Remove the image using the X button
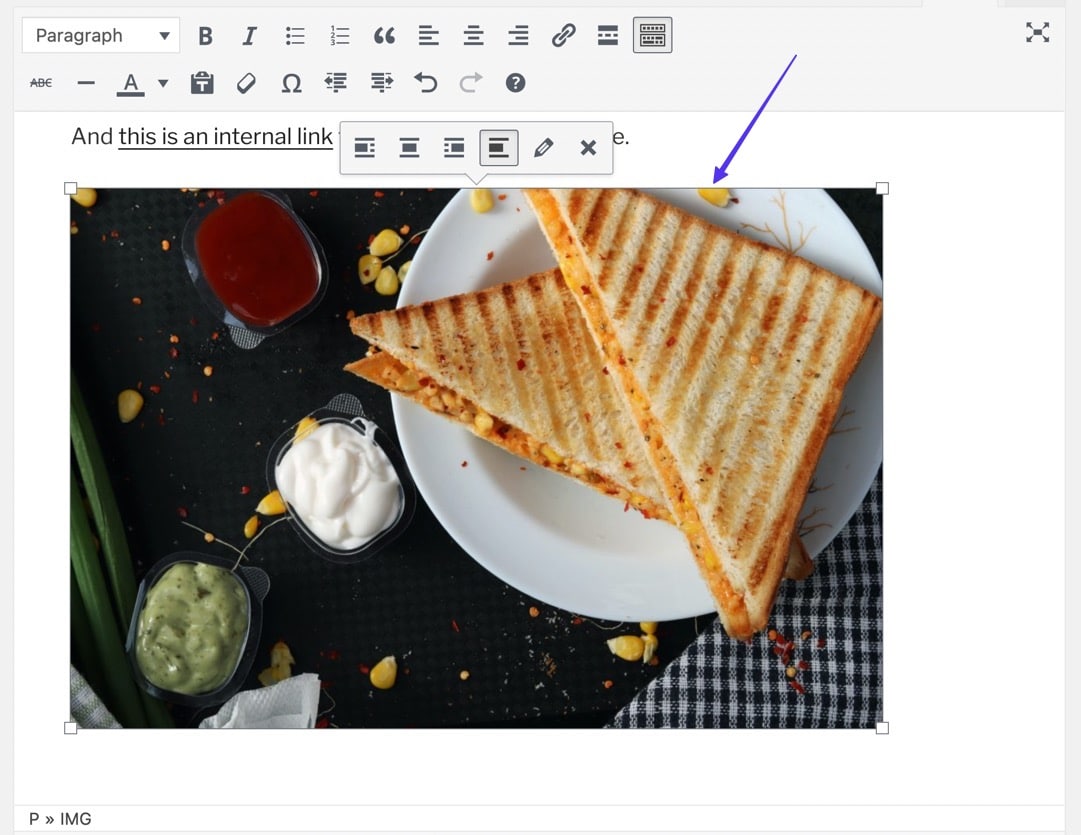This screenshot has height=835, width=1081. pos(586,147)
